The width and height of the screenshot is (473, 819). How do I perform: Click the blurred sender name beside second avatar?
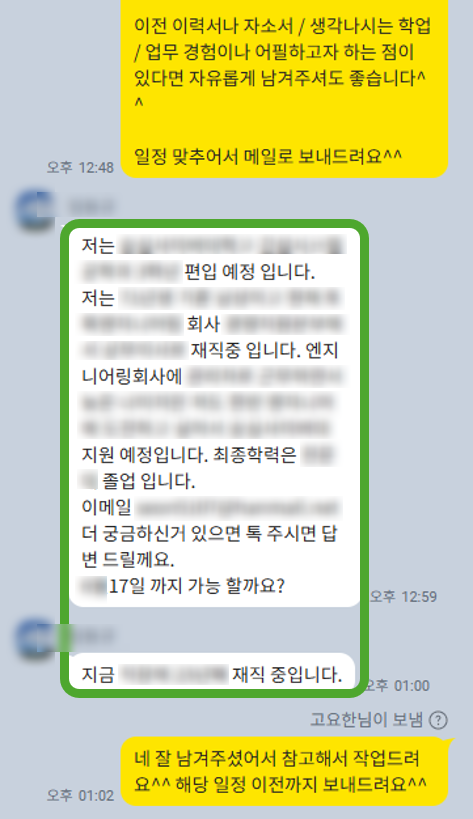(90, 635)
